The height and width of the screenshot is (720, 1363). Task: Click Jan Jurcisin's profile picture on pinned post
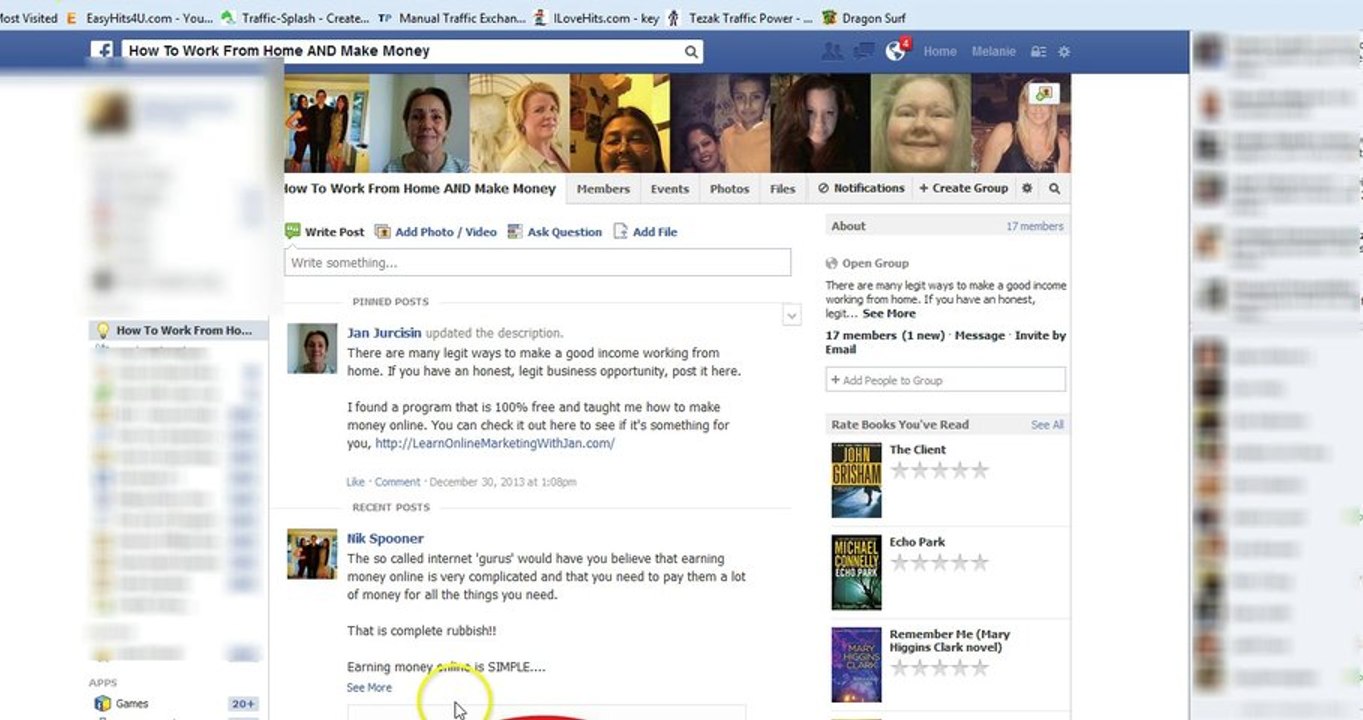tap(312, 348)
